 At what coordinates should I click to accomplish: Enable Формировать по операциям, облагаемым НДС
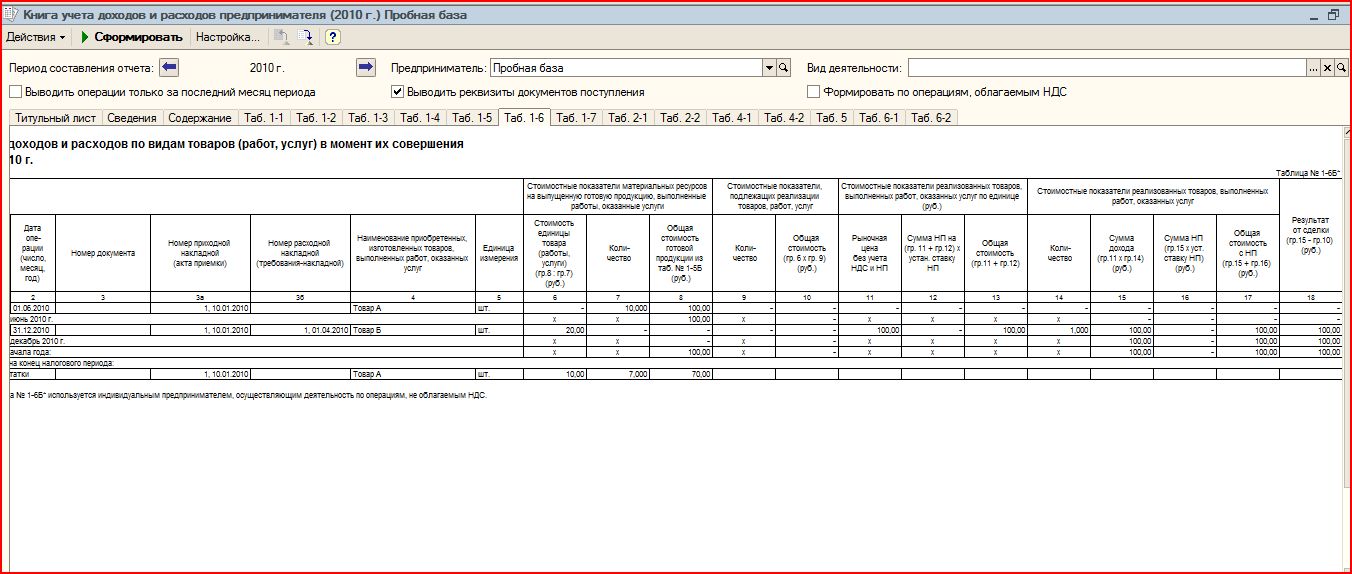[813, 92]
